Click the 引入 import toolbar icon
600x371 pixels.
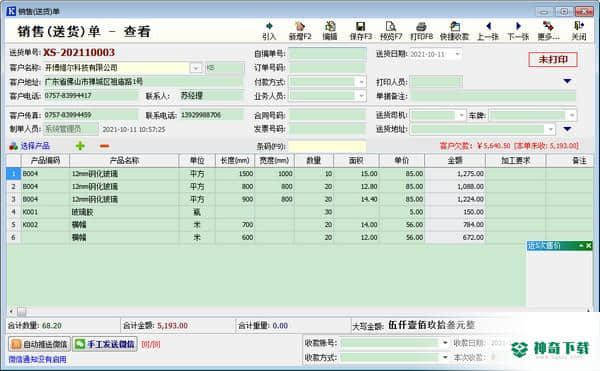269,31
